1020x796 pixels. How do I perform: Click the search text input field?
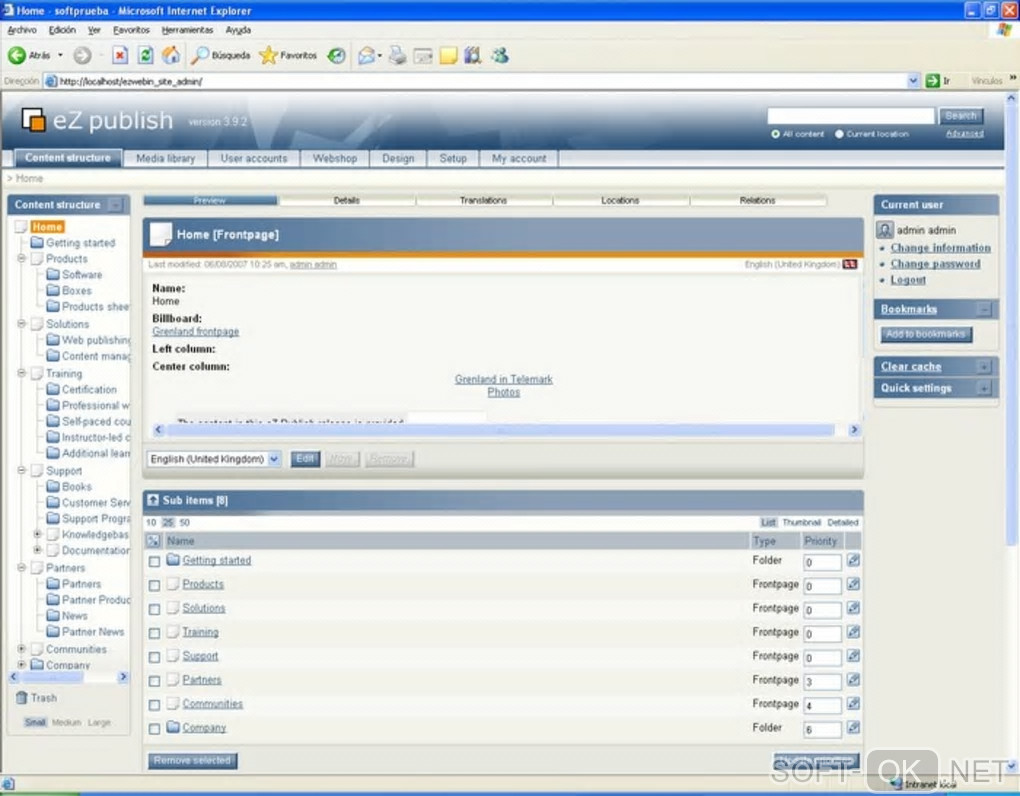click(851, 116)
